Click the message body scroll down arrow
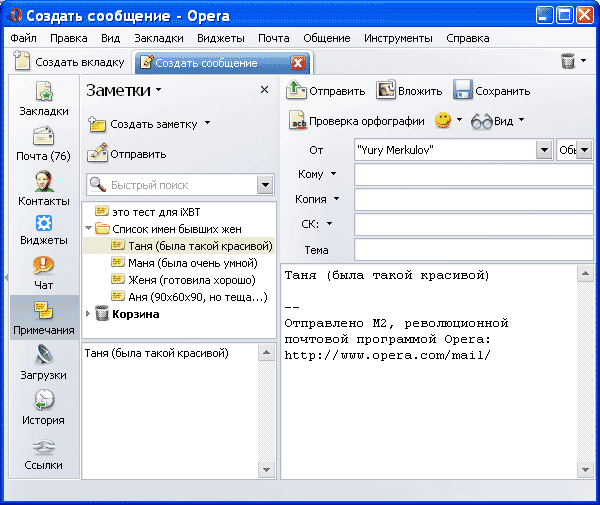The width and height of the screenshot is (600, 505). tap(585, 470)
